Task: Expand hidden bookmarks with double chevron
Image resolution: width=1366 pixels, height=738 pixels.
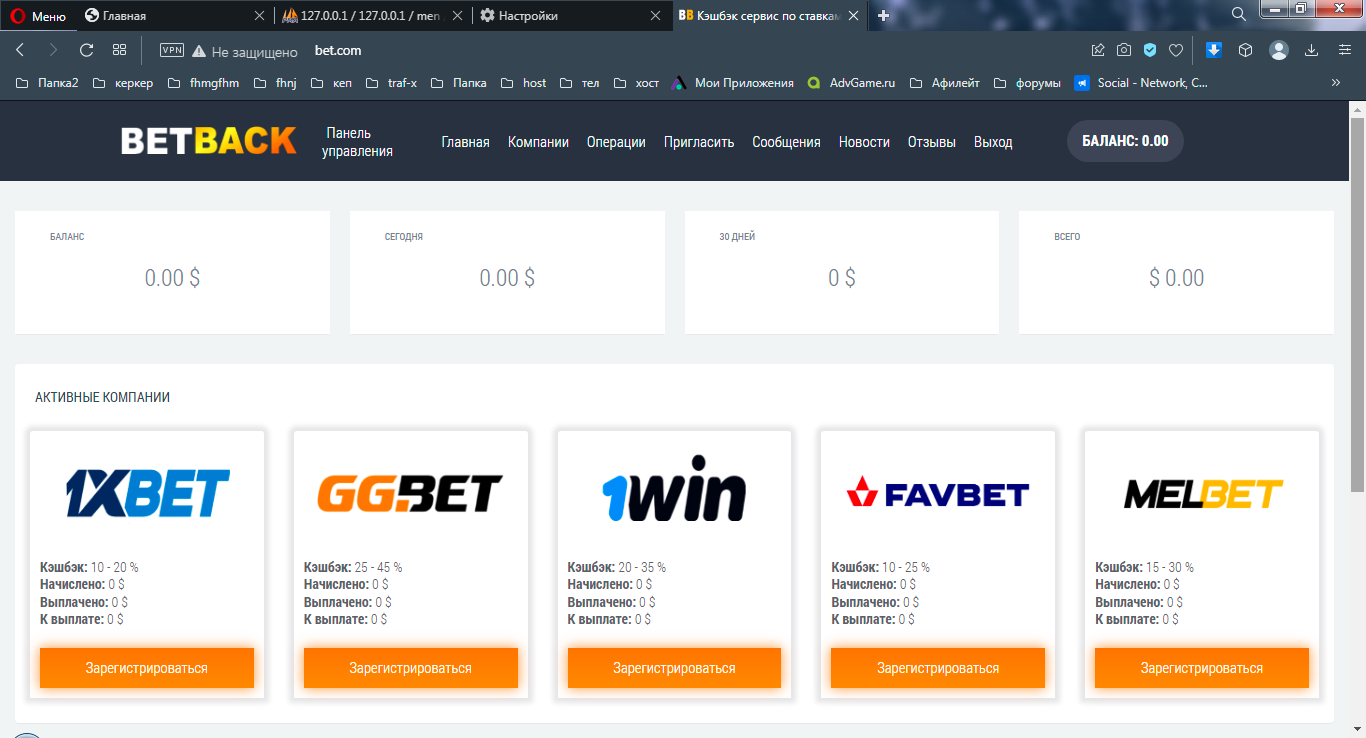Action: (1335, 83)
